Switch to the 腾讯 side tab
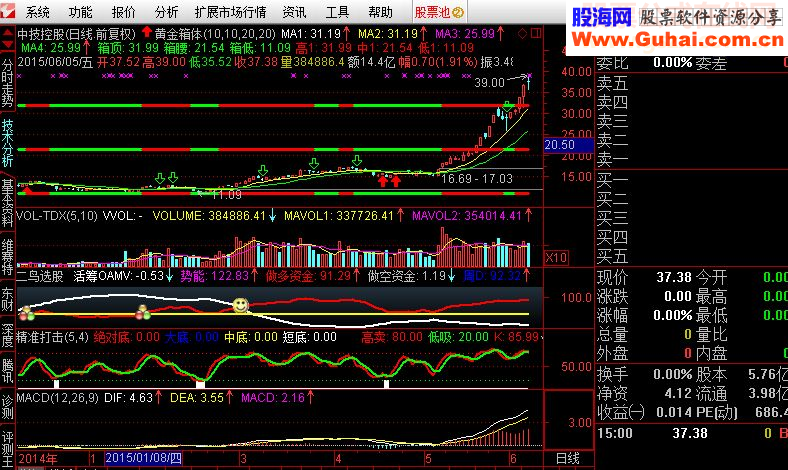Screen dimensions: 788x470 tap(7, 371)
